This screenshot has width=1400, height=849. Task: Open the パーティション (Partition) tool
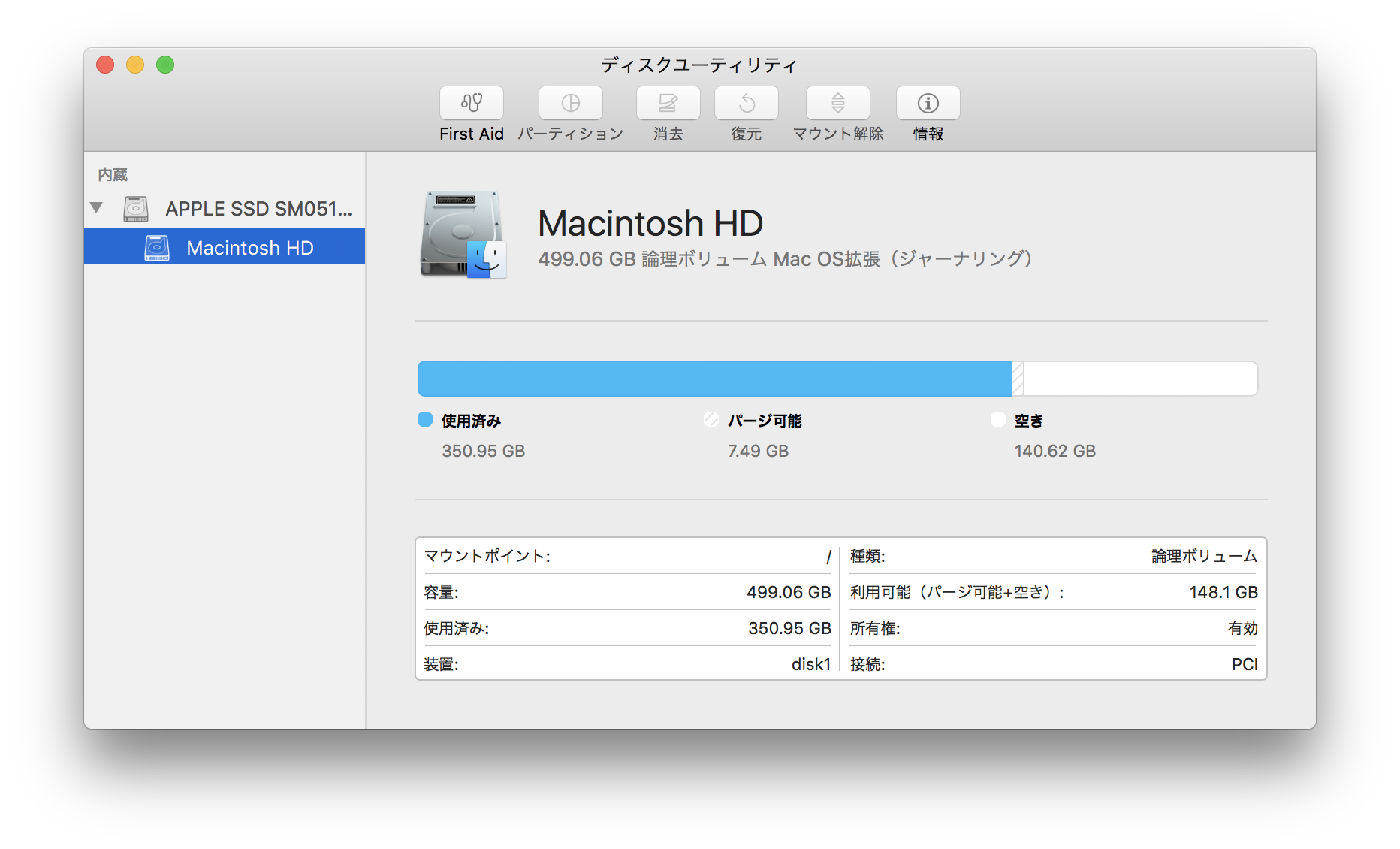(x=570, y=103)
